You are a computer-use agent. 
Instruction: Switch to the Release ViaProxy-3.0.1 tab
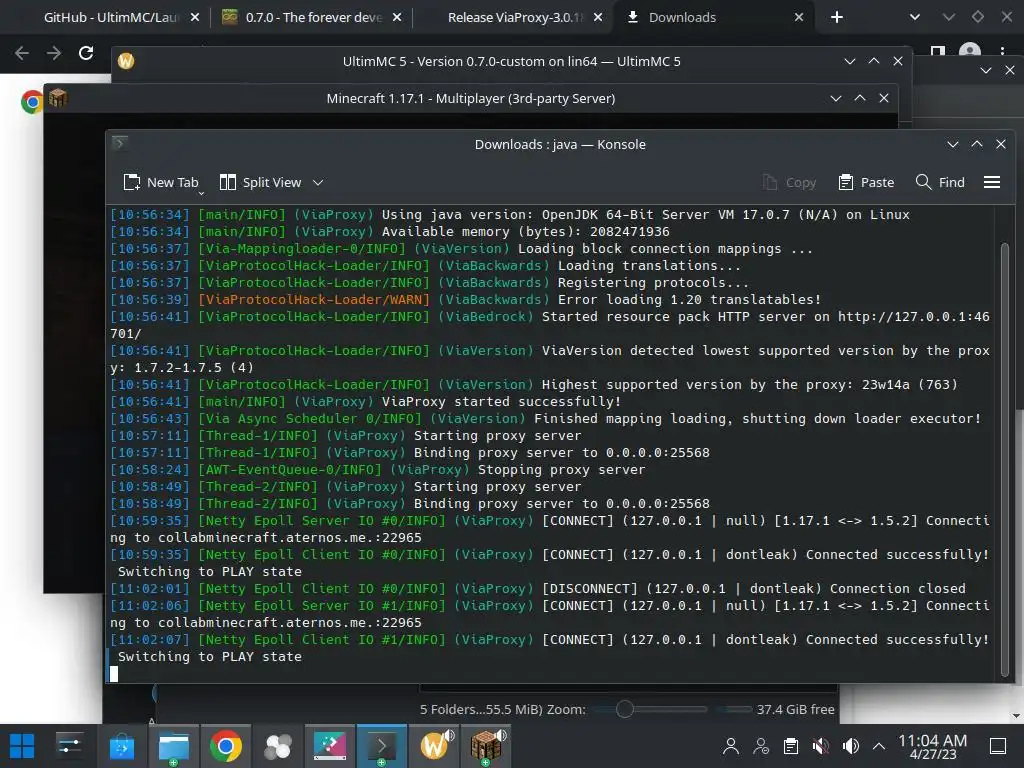click(x=515, y=18)
